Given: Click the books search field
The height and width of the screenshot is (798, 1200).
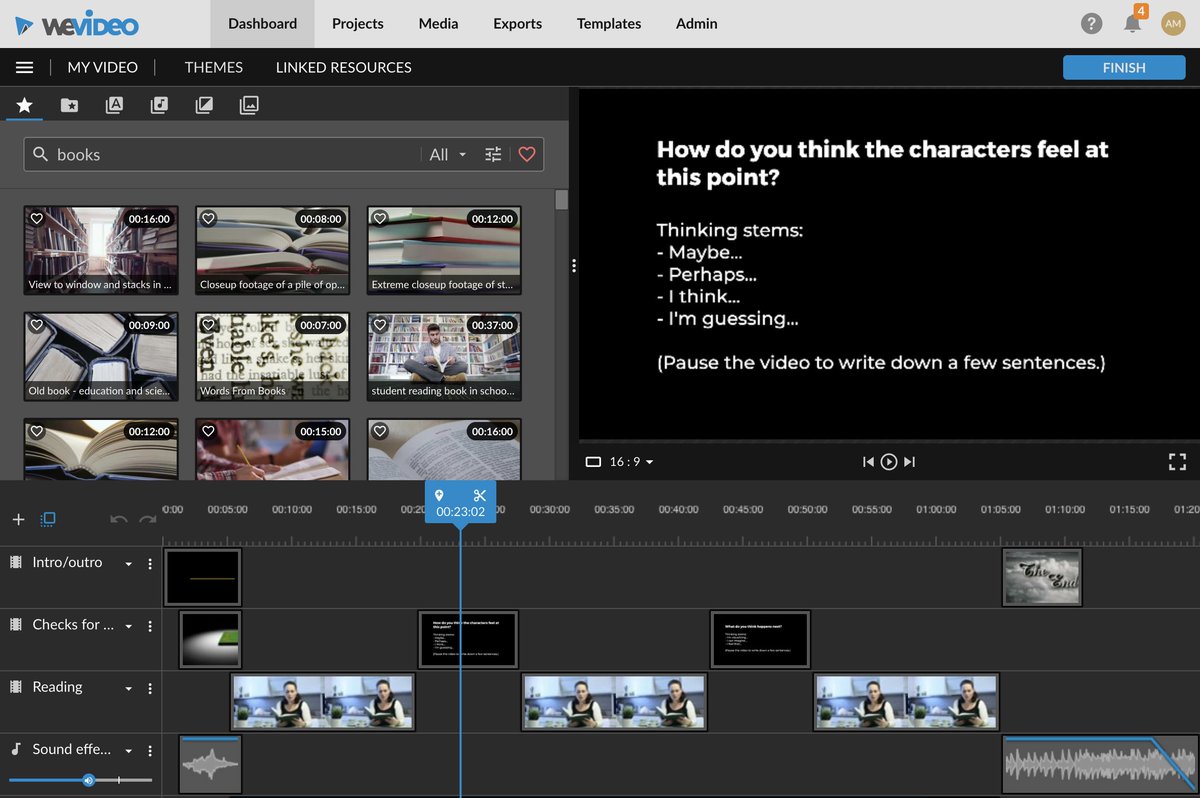Looking at the screenshot, I should 235,154.
